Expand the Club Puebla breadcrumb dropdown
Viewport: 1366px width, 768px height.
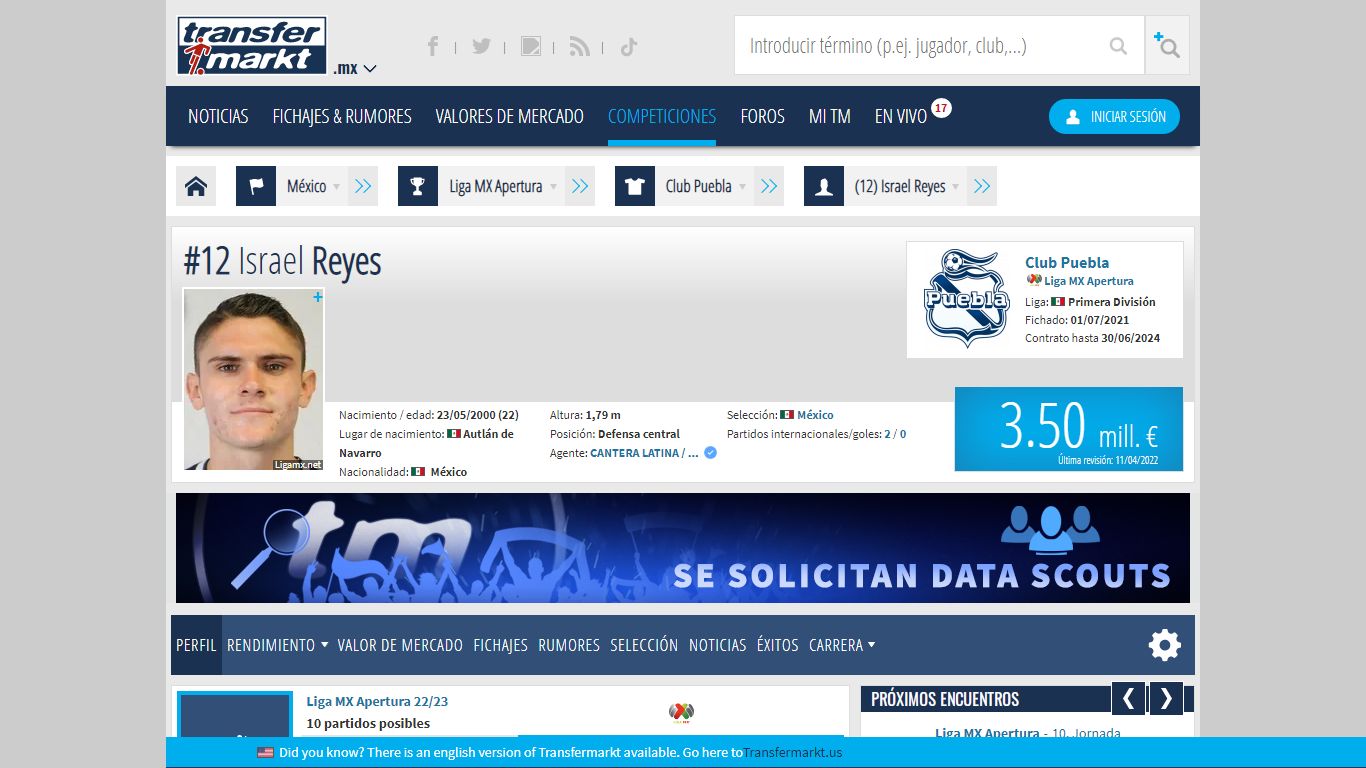coord(742,187)
